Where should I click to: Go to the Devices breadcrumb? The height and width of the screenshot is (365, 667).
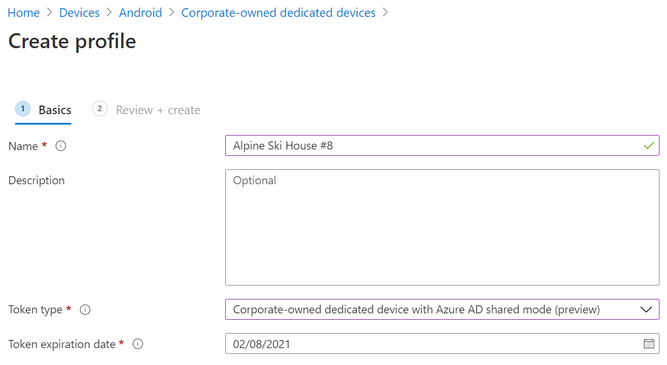(79, 13)
